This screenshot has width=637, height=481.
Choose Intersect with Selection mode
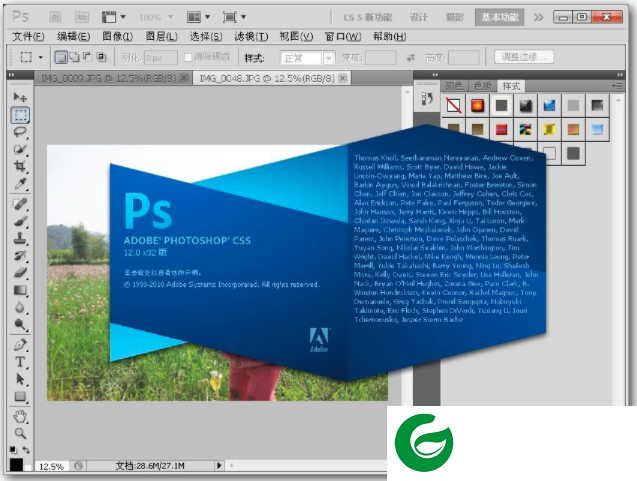(101, 57)
